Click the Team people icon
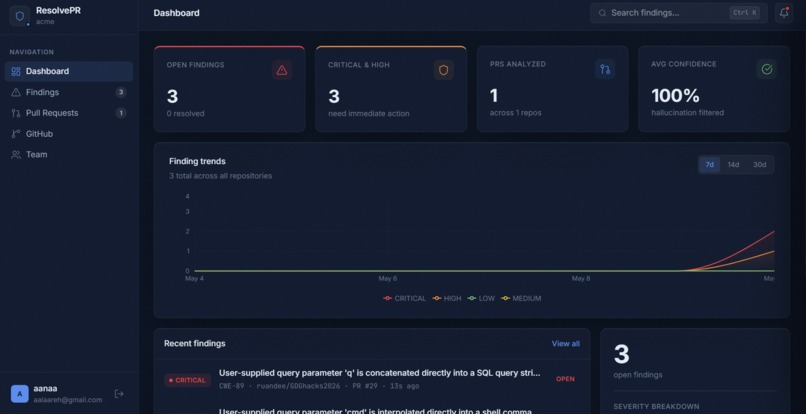Screen dimensions: 806x414 point(16,154)
